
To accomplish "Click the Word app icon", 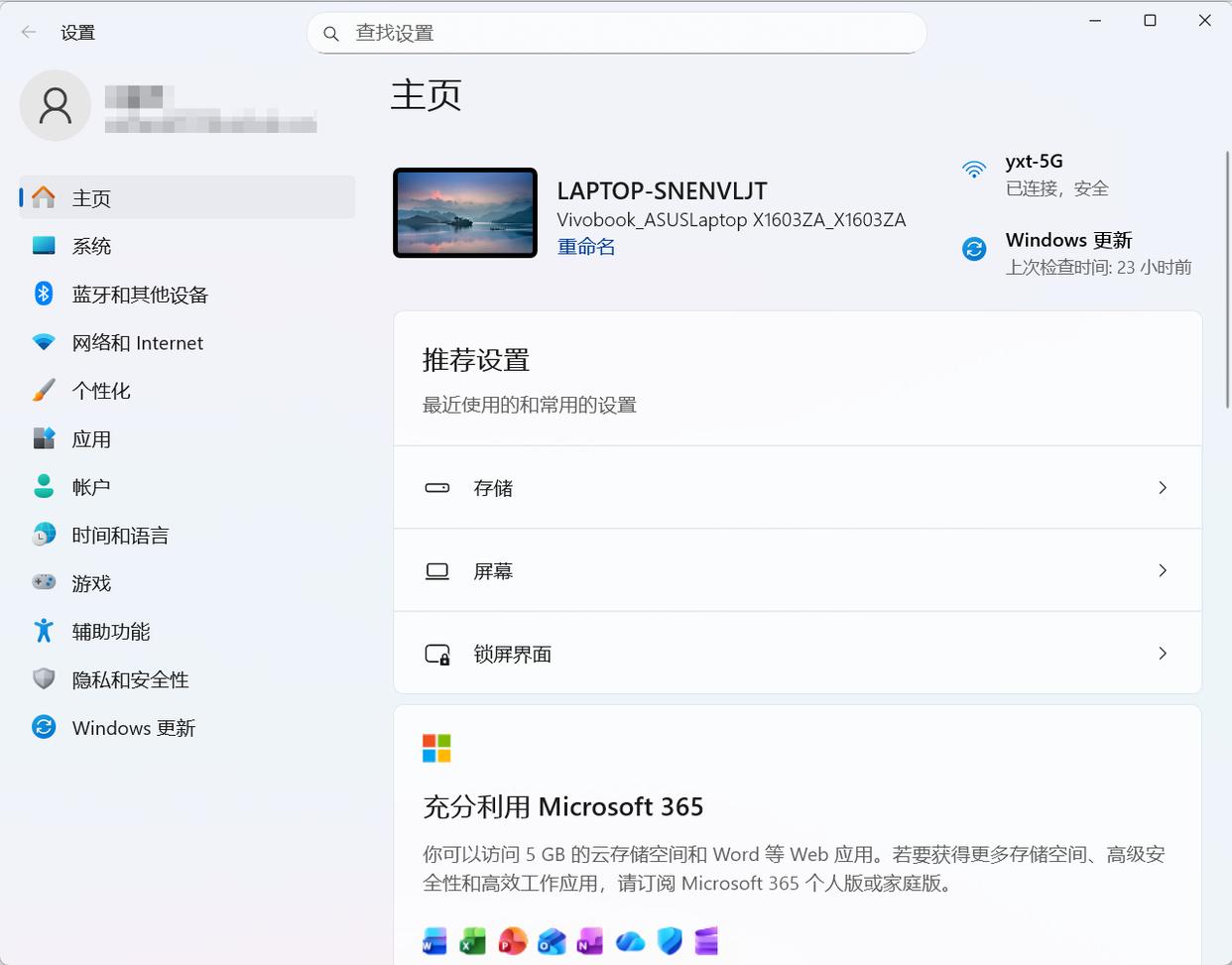I will click(434, 941).
